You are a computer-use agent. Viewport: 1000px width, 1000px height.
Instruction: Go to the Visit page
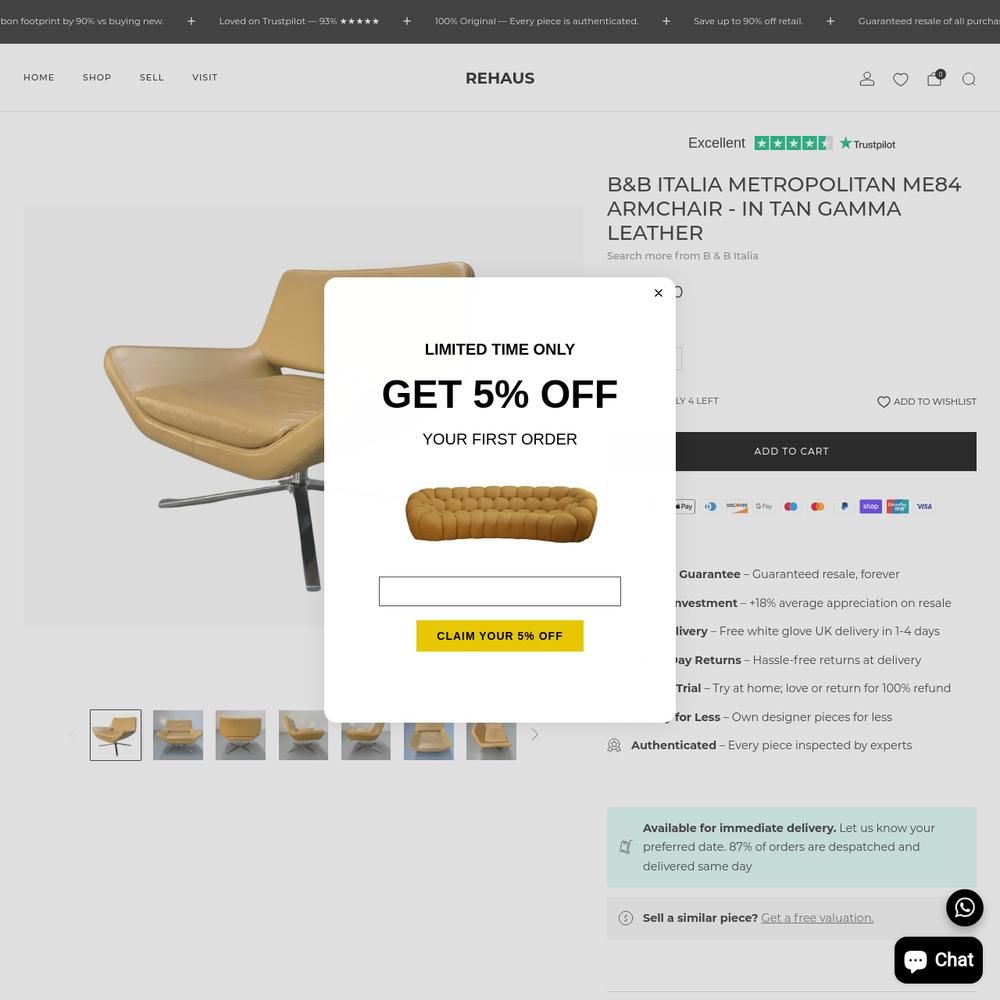(205, 77)
